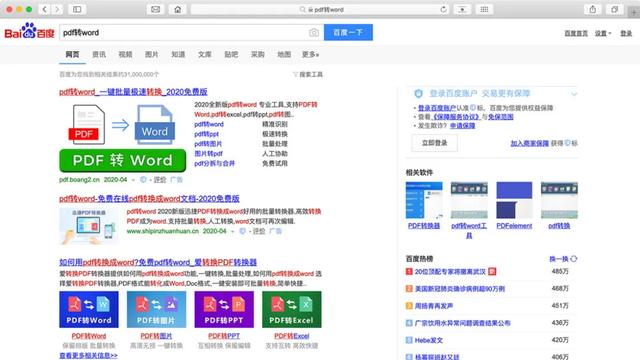The width and height of the screenshot is (640, 360).
Task: Open the green PDF 转 Word banner
Action: coord(122,160)
